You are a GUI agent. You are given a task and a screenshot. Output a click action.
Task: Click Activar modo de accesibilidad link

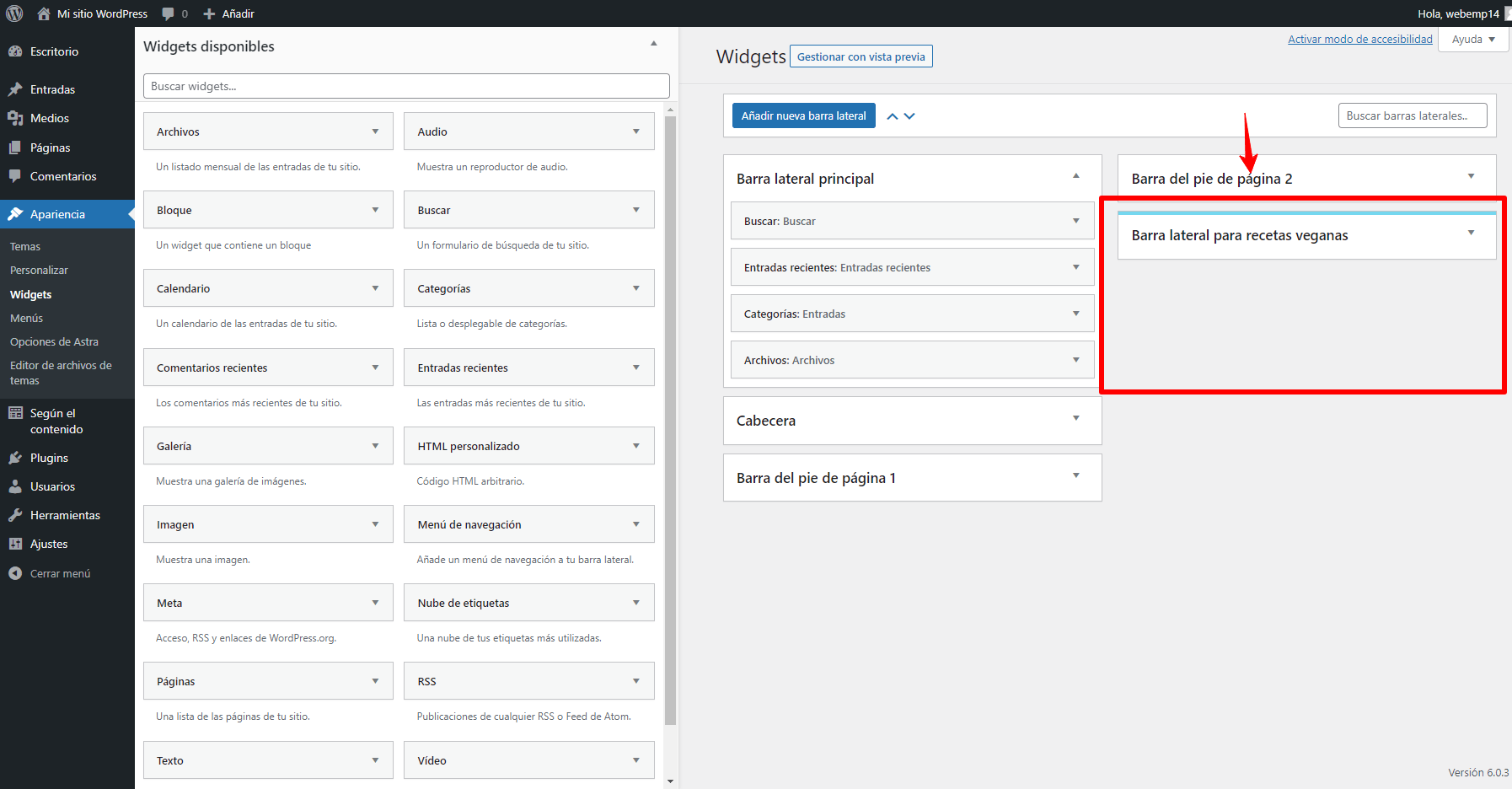[1359, 40]
